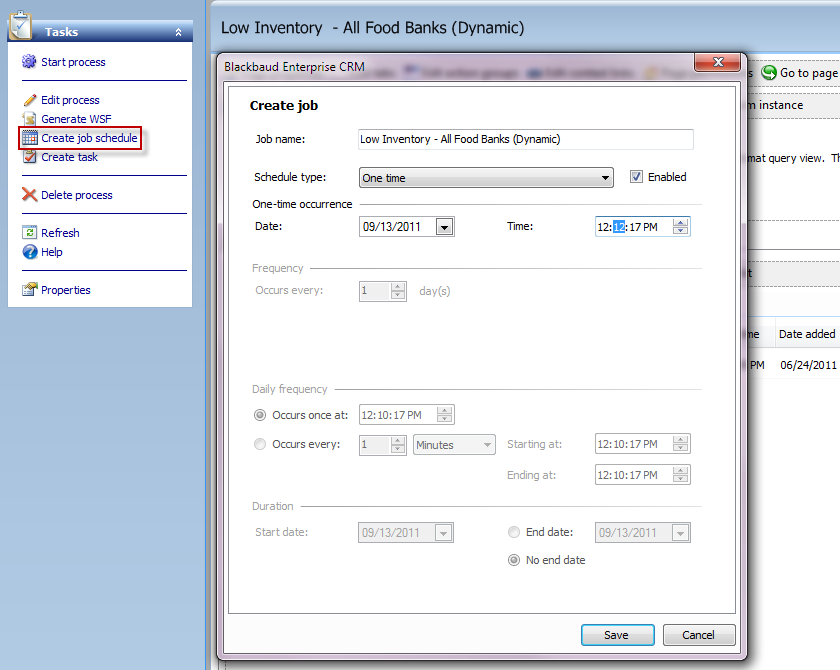Click the Job name text field
This screenshot has height=670, width=840.
tap(526, 139)
